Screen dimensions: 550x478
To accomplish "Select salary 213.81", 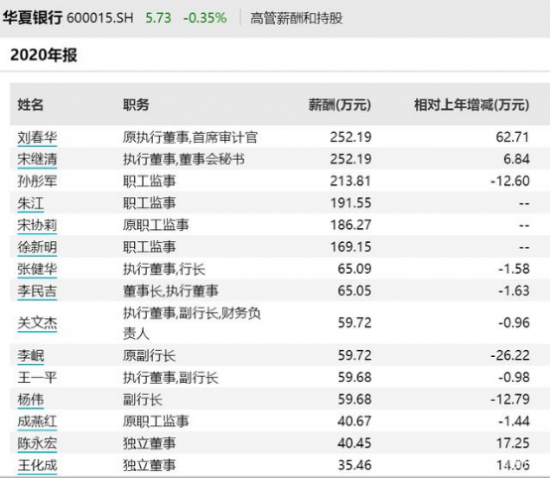I will (351, 181).
